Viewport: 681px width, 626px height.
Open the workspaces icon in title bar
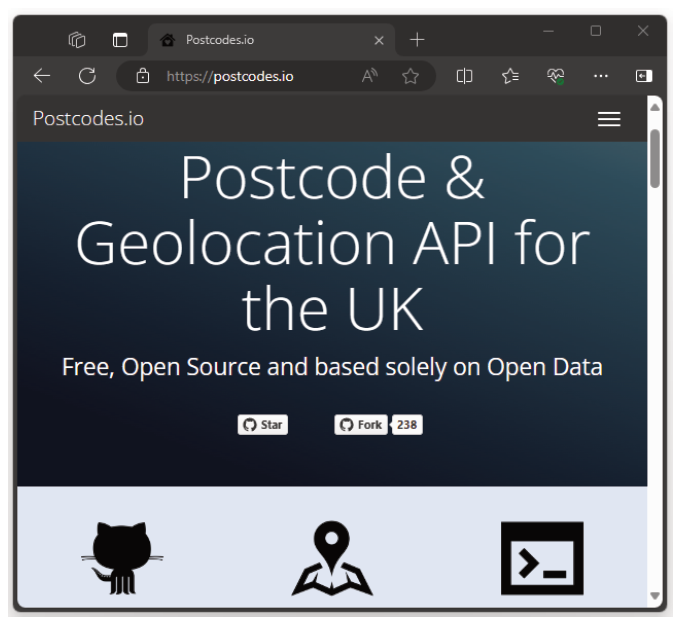click(77, 40)
